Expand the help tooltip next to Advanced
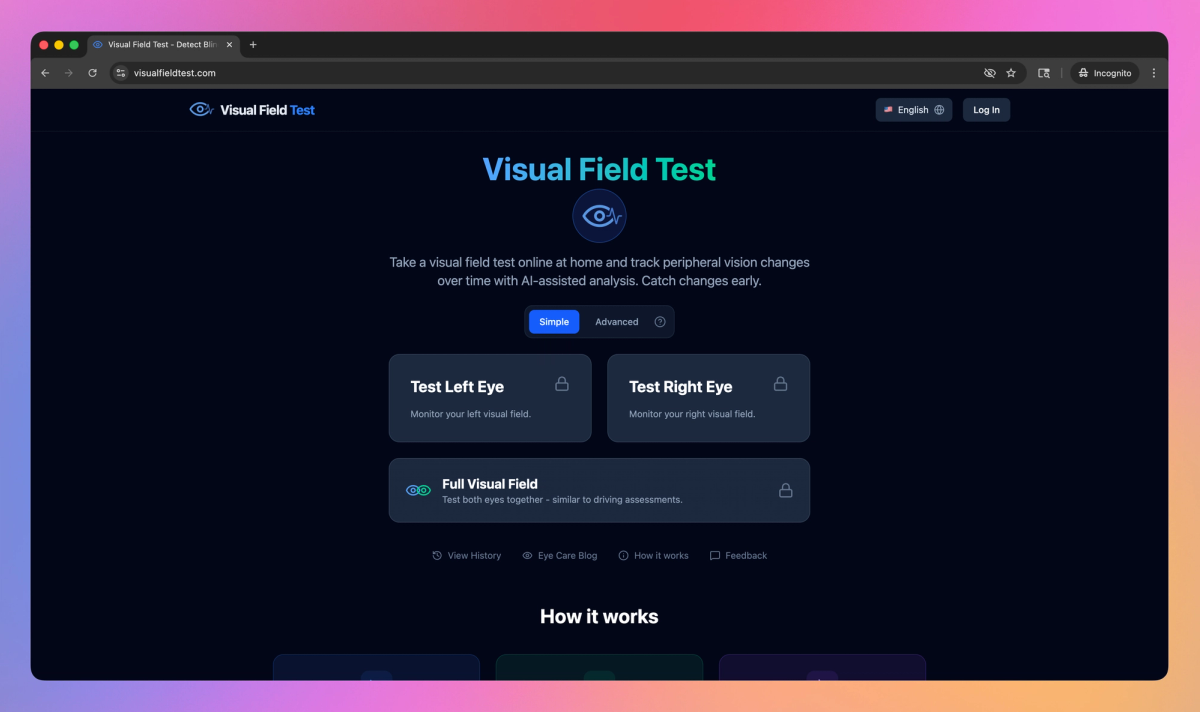 pos(658,321)
